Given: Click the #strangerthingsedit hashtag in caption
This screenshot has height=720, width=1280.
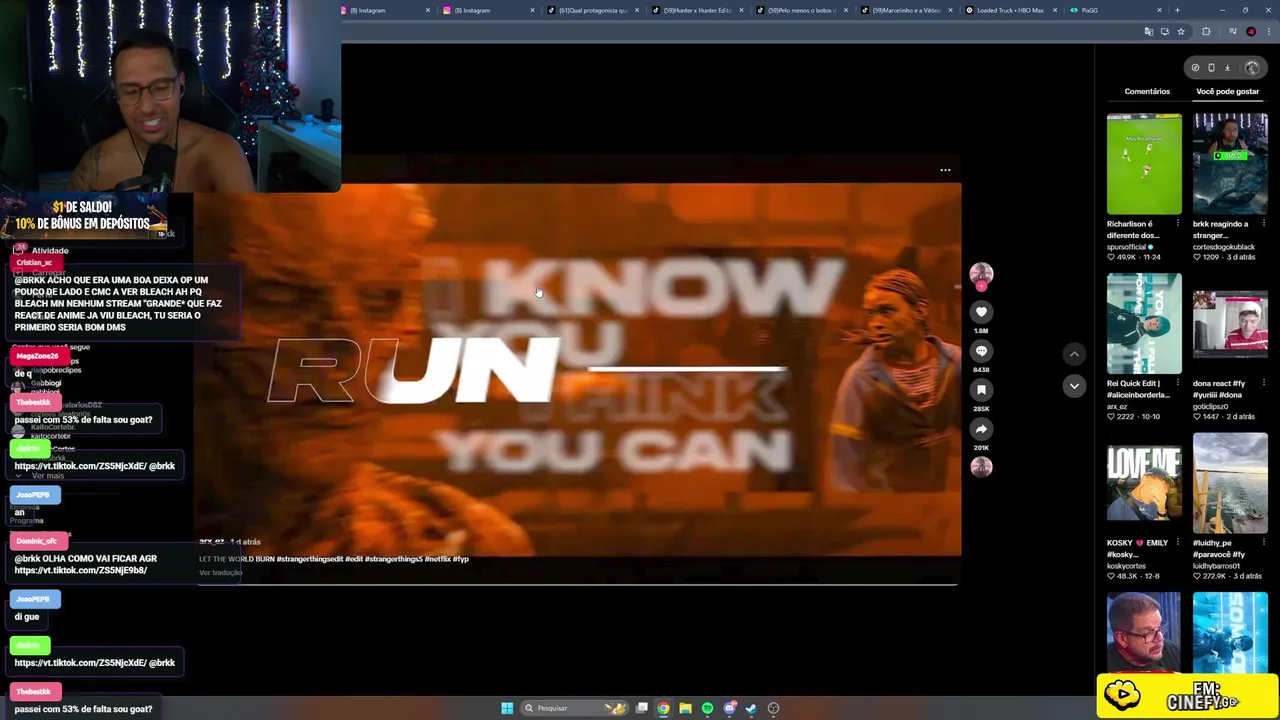Looking at the screenshot, I should (309, 559).
